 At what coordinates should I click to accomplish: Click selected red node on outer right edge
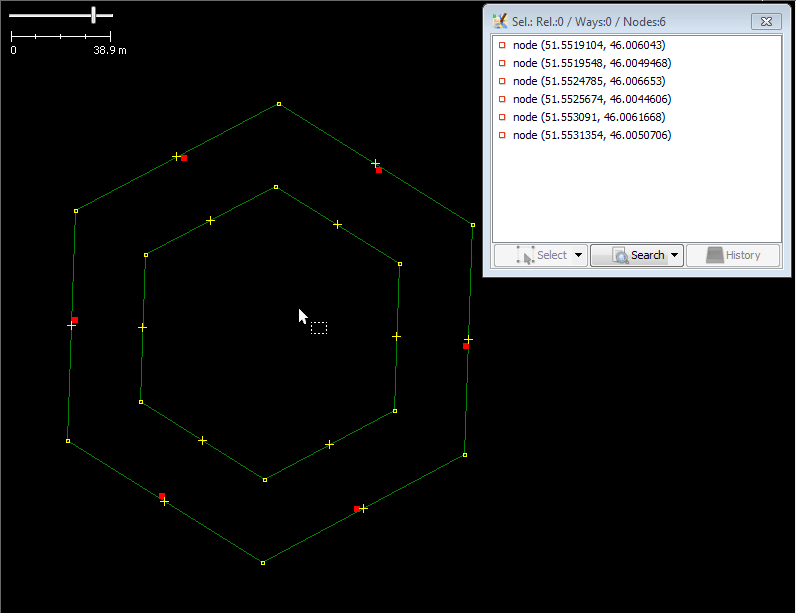(466, 346)
